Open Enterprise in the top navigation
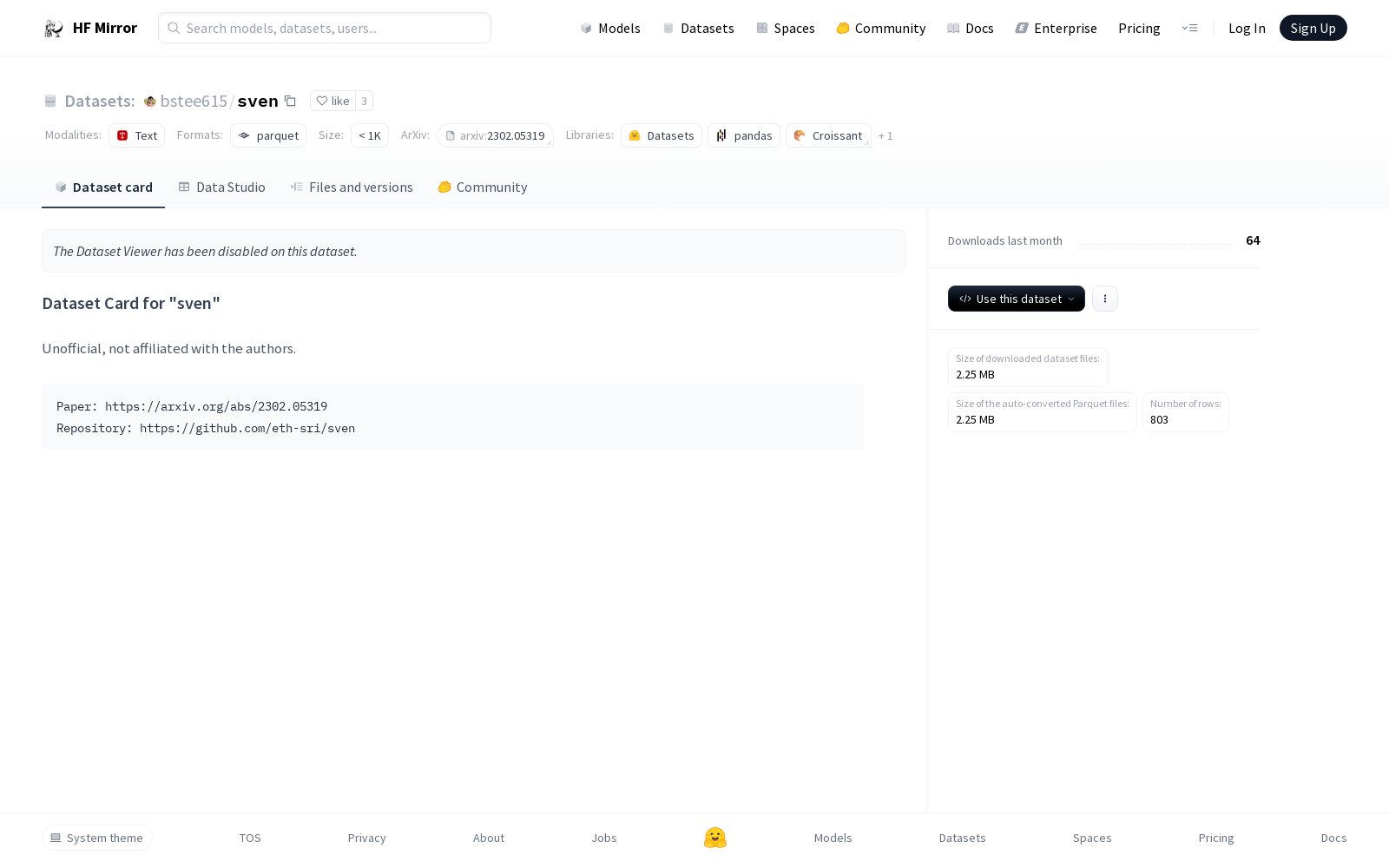 pos(1057,28)
